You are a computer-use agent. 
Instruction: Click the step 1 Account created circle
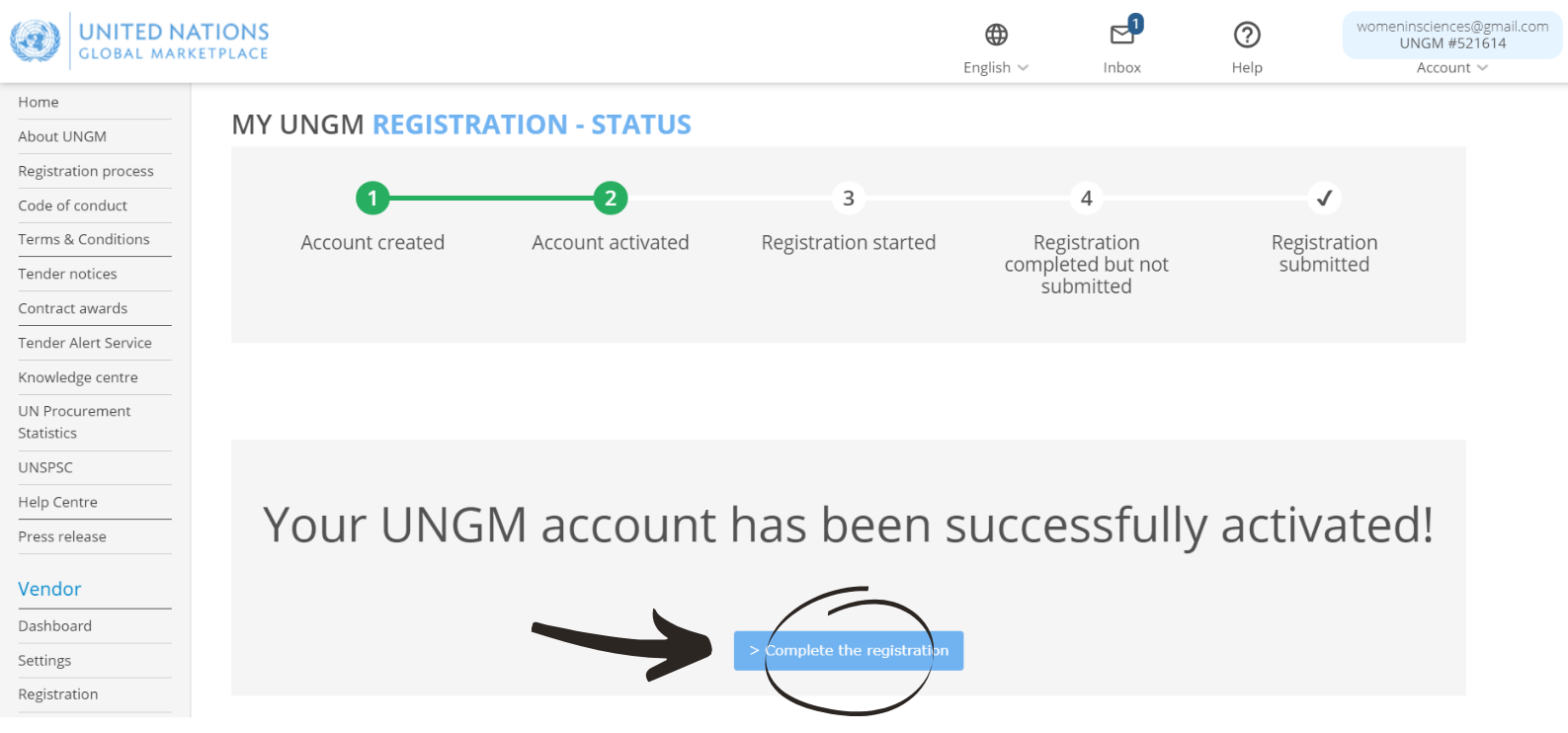(x=372, y=199)
